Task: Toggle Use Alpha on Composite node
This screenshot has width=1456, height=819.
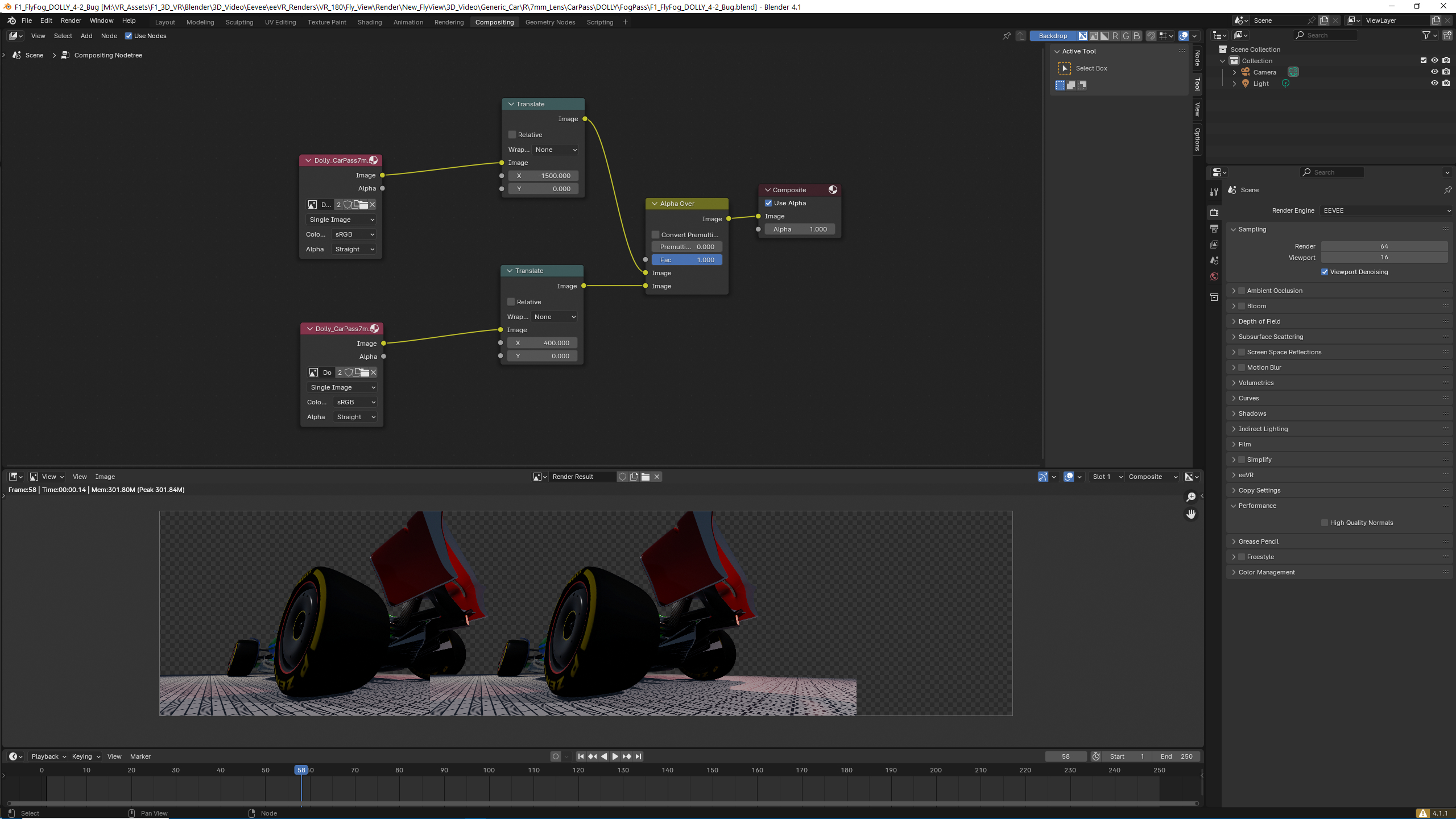Action: (768, 203)
